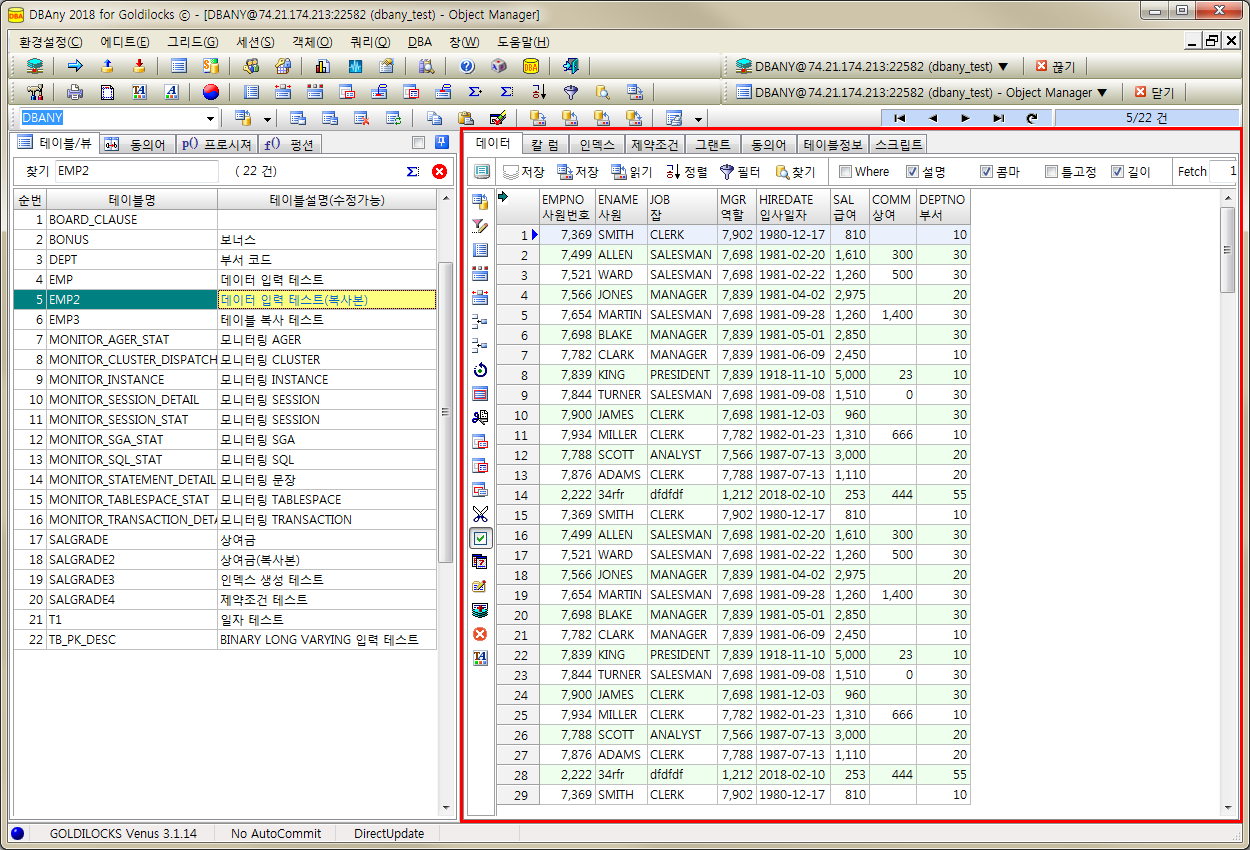Go to the last record with navigation button

tap(999, 118)
